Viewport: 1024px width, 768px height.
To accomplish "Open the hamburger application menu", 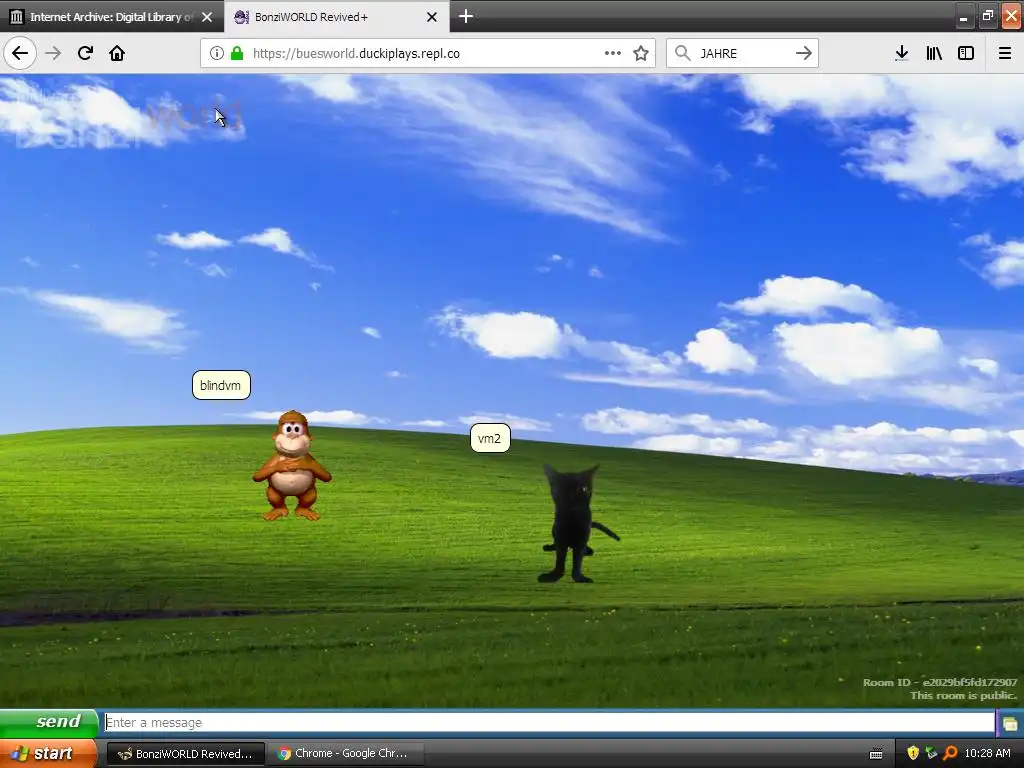I will tap(1005, 54).
